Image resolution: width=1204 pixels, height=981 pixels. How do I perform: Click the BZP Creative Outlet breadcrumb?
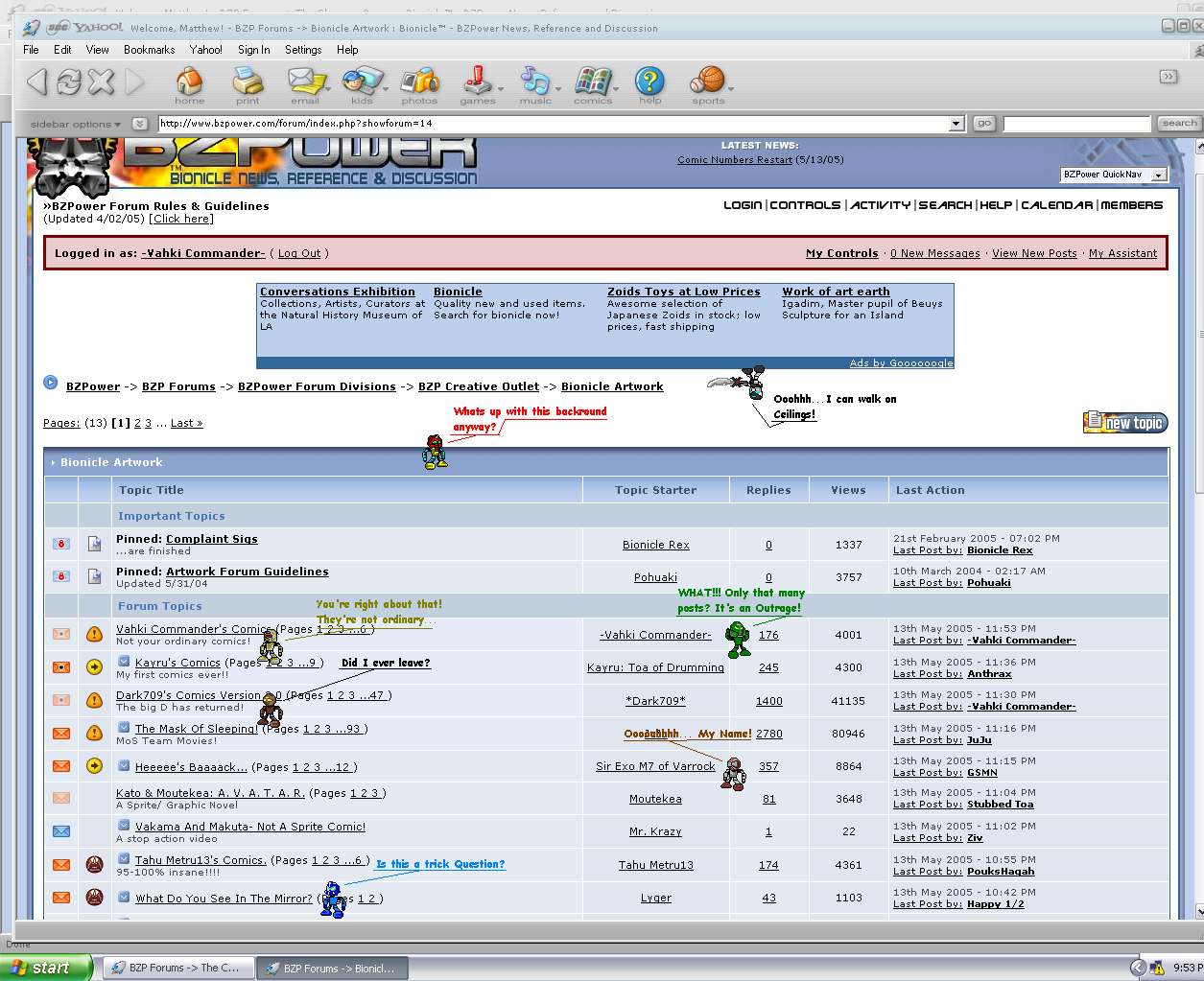(x=479, y=386)
